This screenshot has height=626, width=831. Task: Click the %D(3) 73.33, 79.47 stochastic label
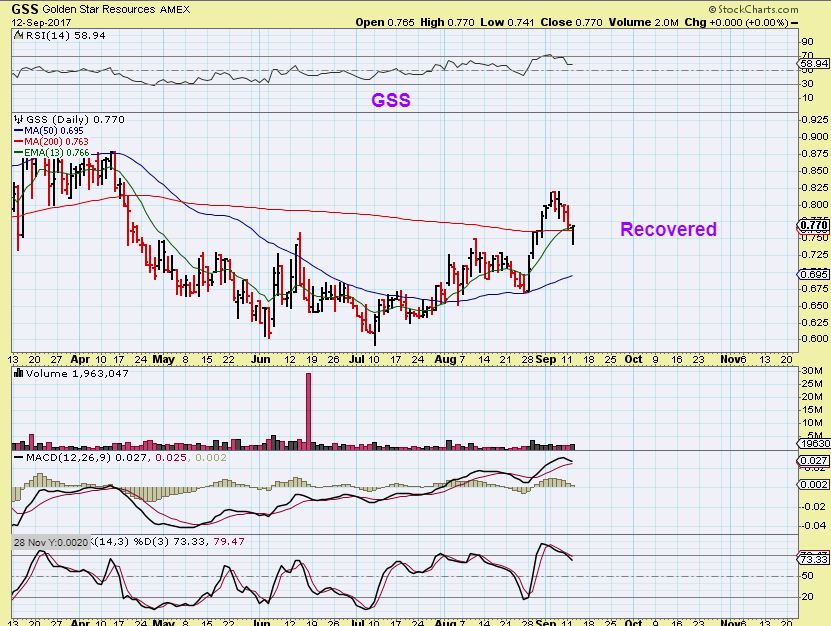[x=188, y=542]
